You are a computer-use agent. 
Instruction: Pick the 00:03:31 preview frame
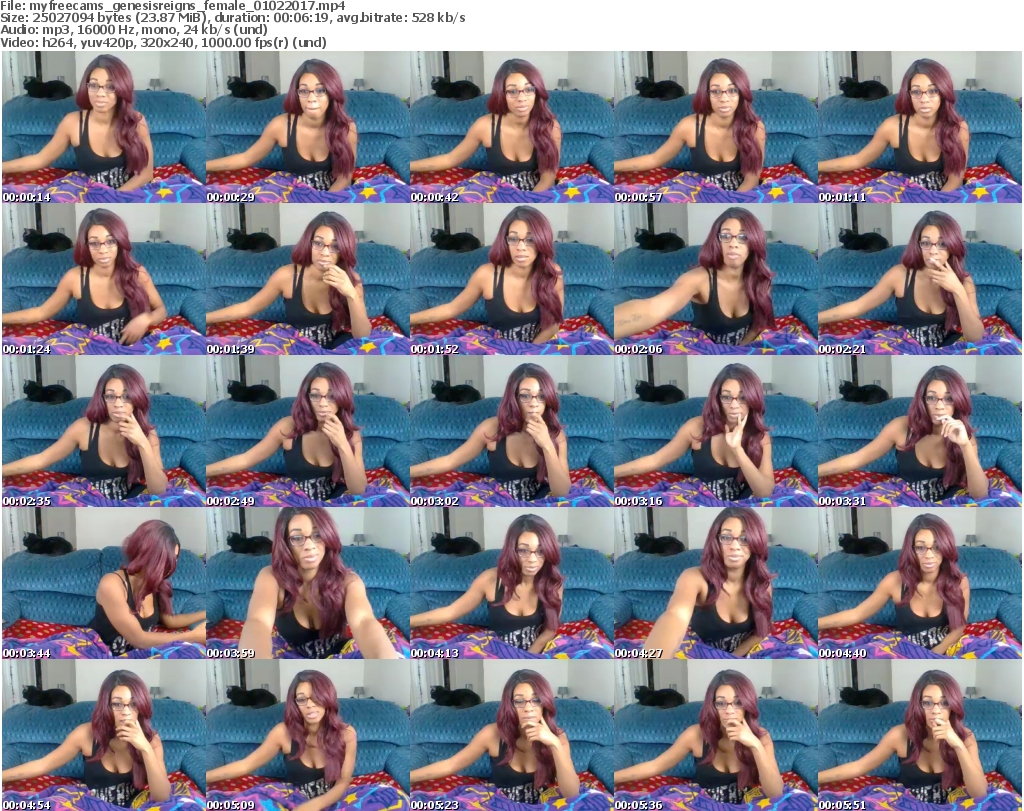point(920,432)
